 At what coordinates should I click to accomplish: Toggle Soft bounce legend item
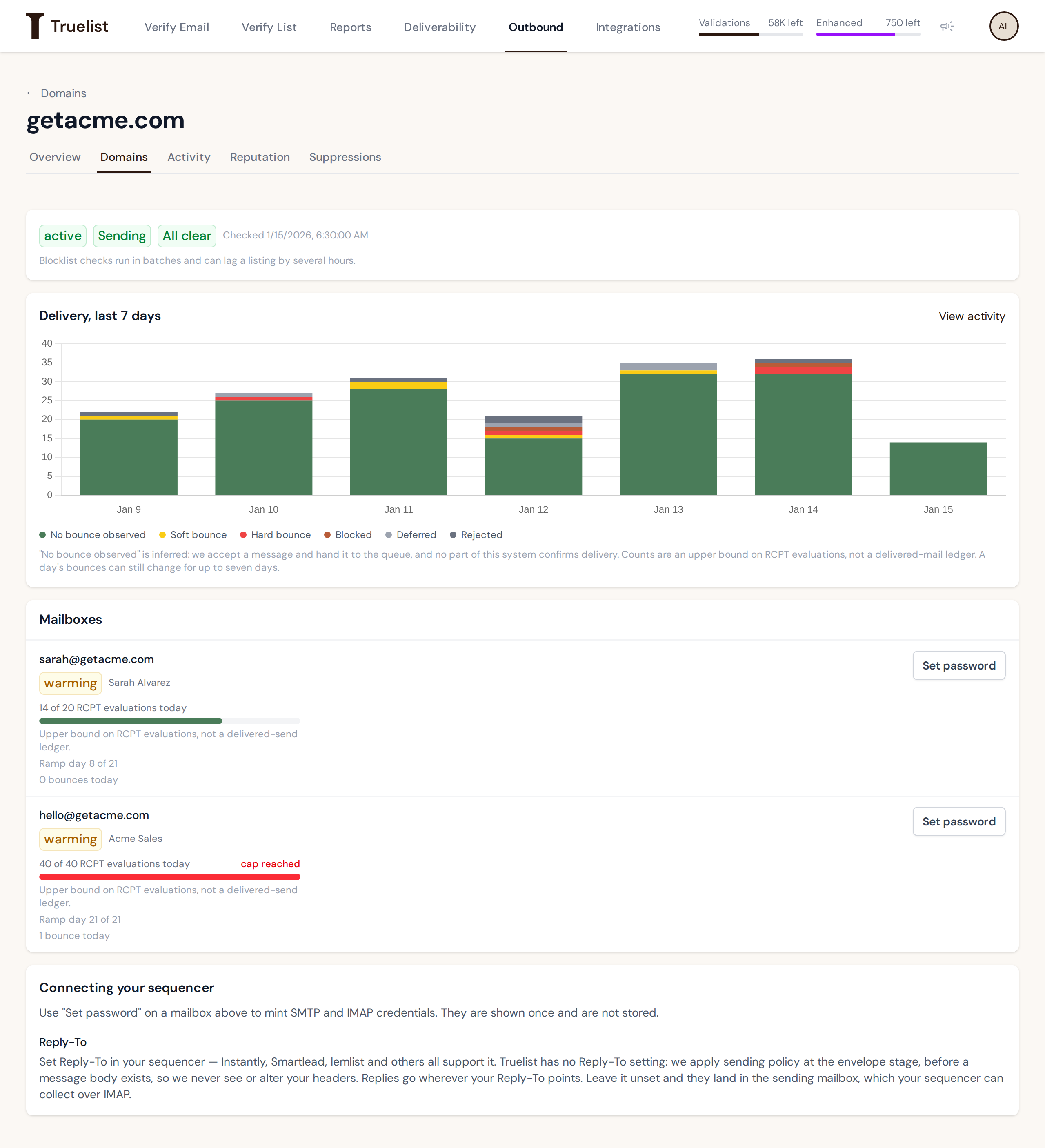coord(193,535)
